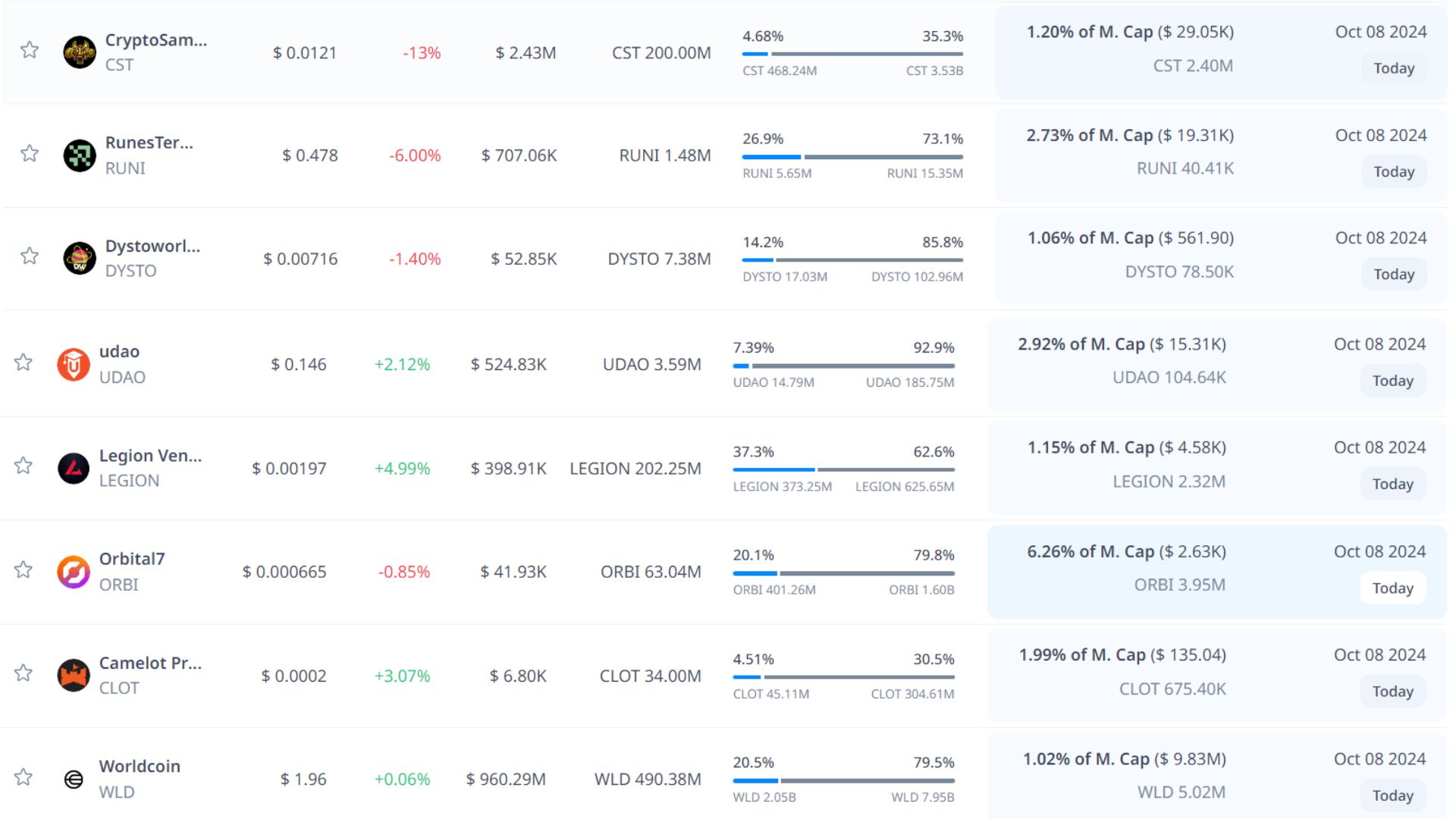Click the RunesTerminal RUNI logo icon

80,155
